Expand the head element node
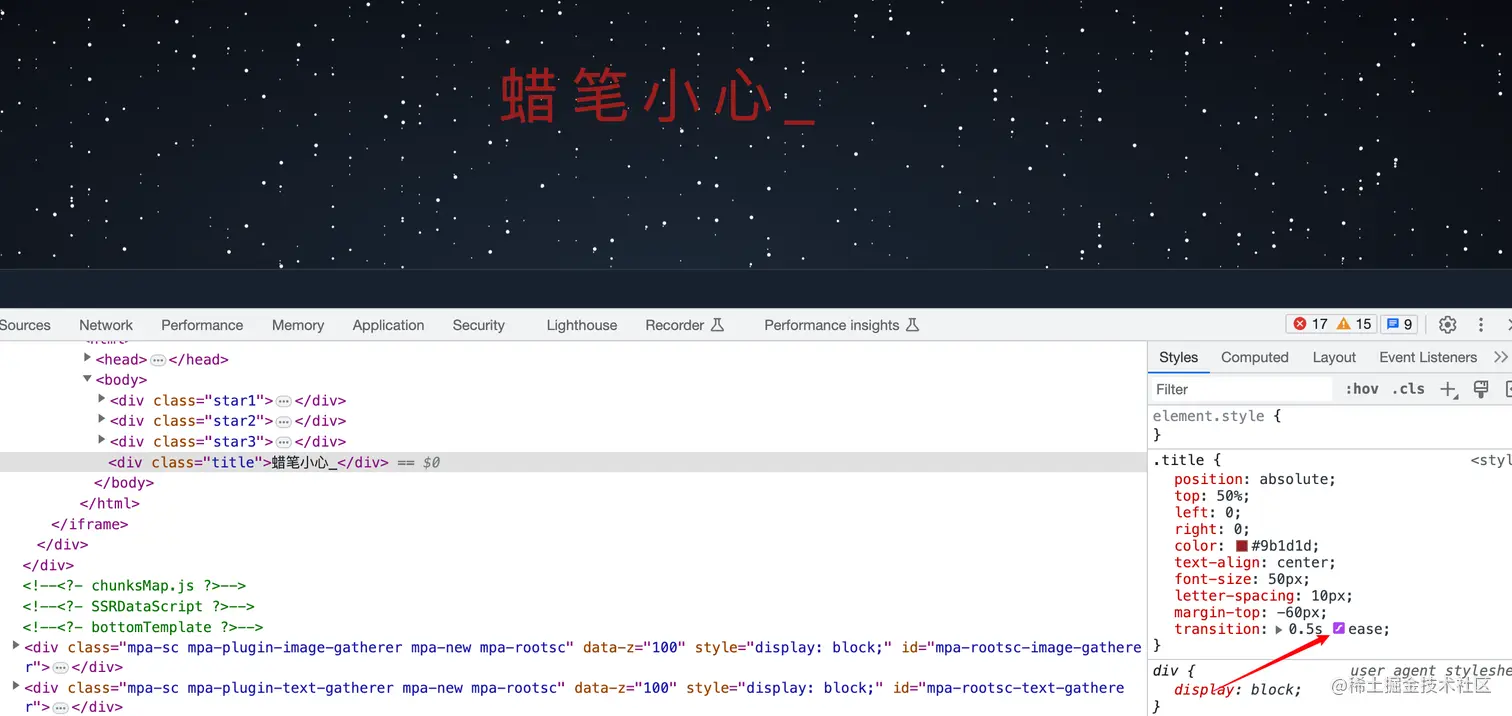The image size is (1512, 716). [87, 359]
